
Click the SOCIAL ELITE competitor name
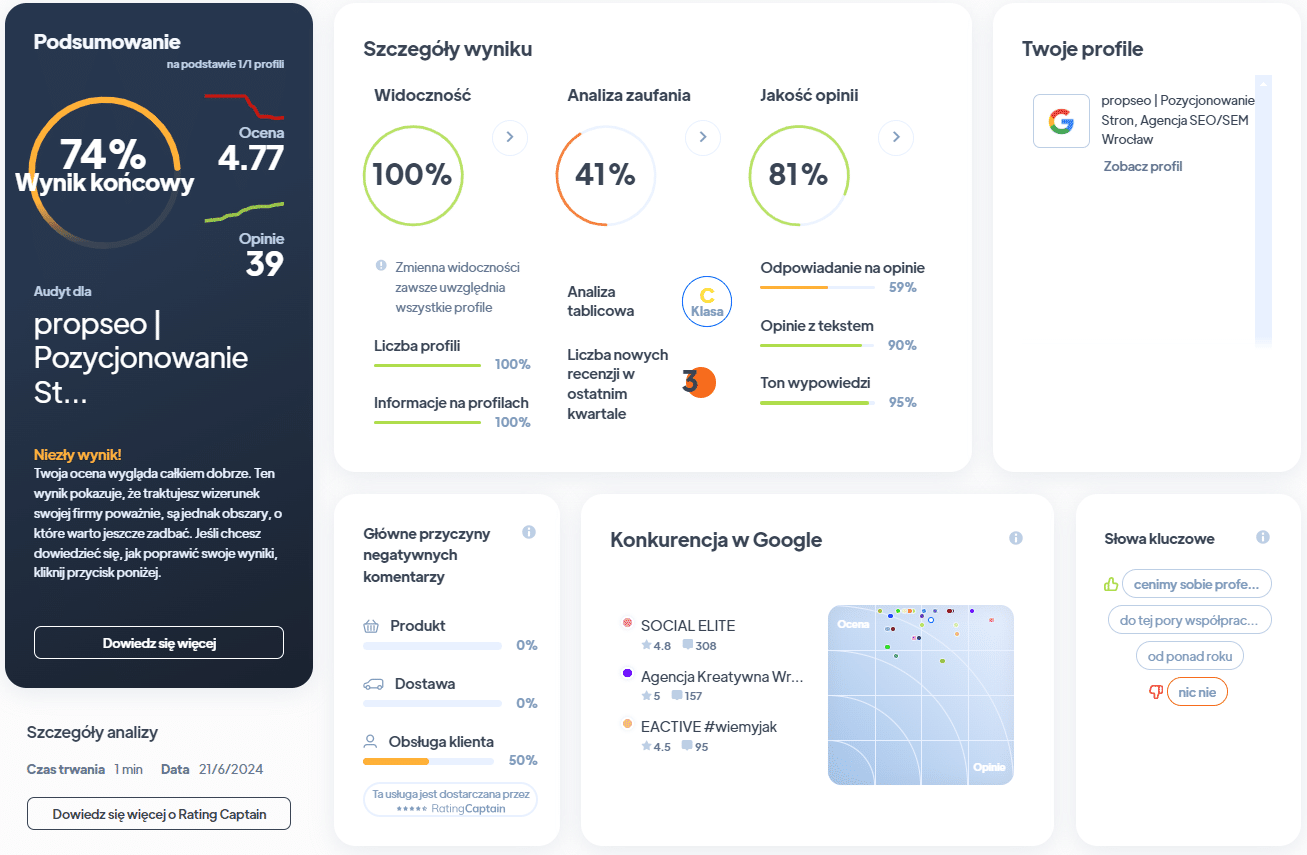(x=688, y=626)
